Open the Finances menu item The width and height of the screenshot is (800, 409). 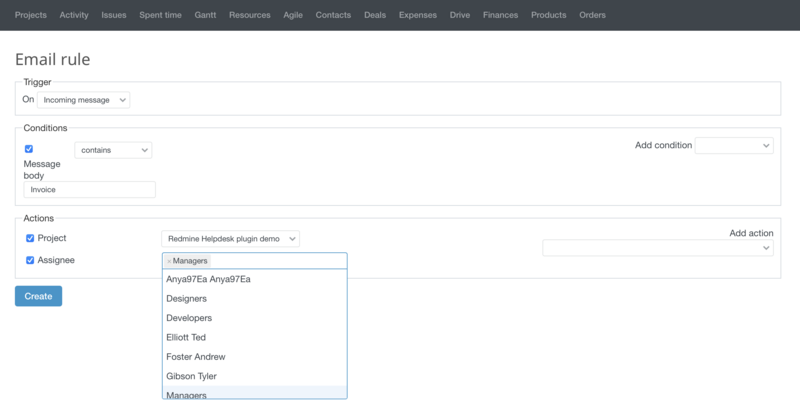click(x=501, y=15)
